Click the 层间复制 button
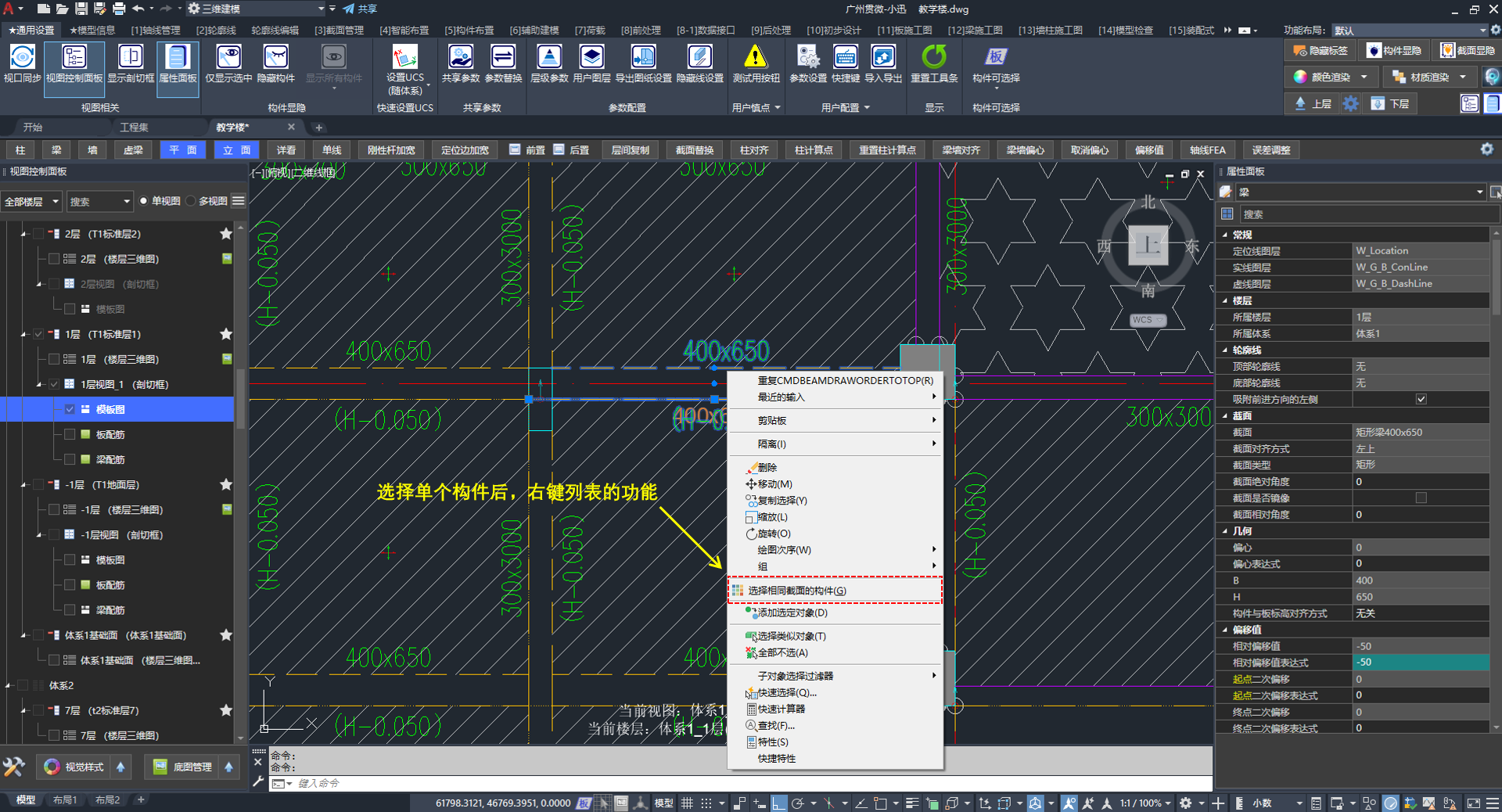 (630, 150)
